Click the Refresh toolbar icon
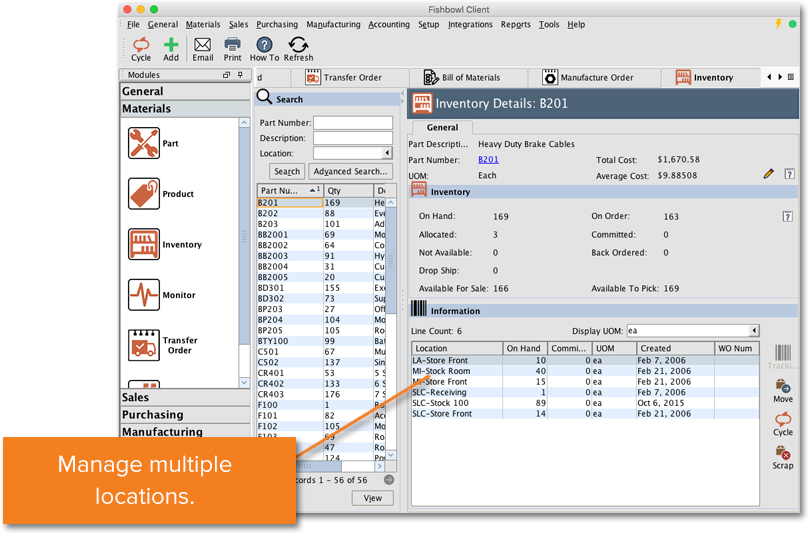Screen dimensions: 809x534 (298, 50)
